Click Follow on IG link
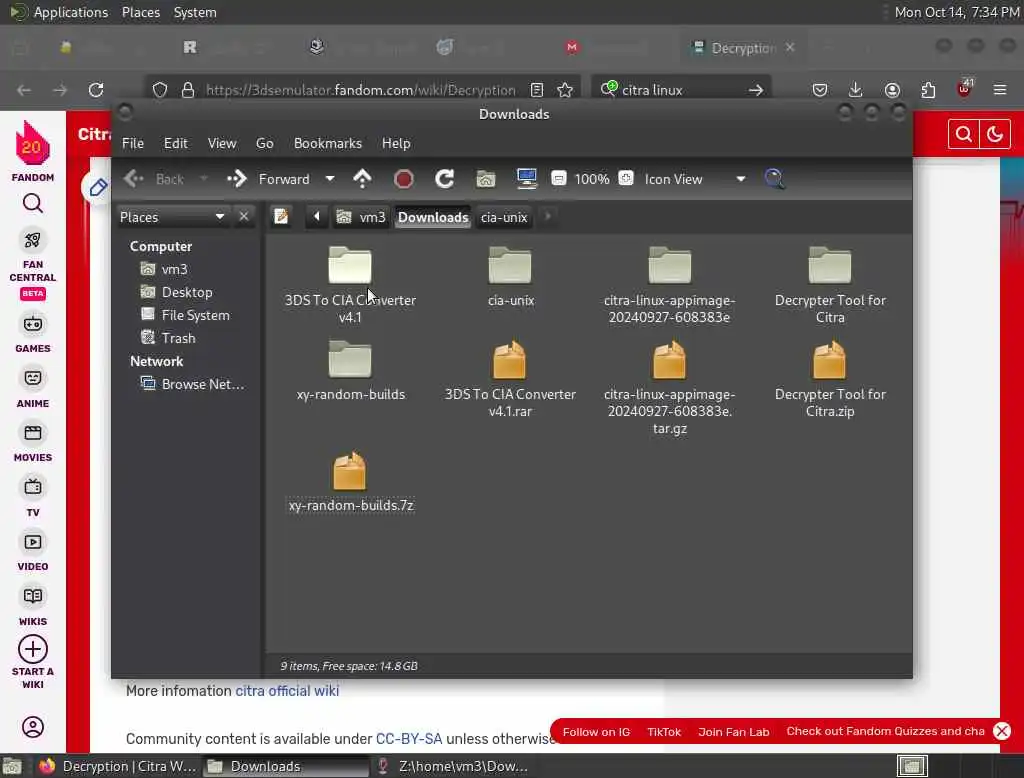 coord(596,732)
